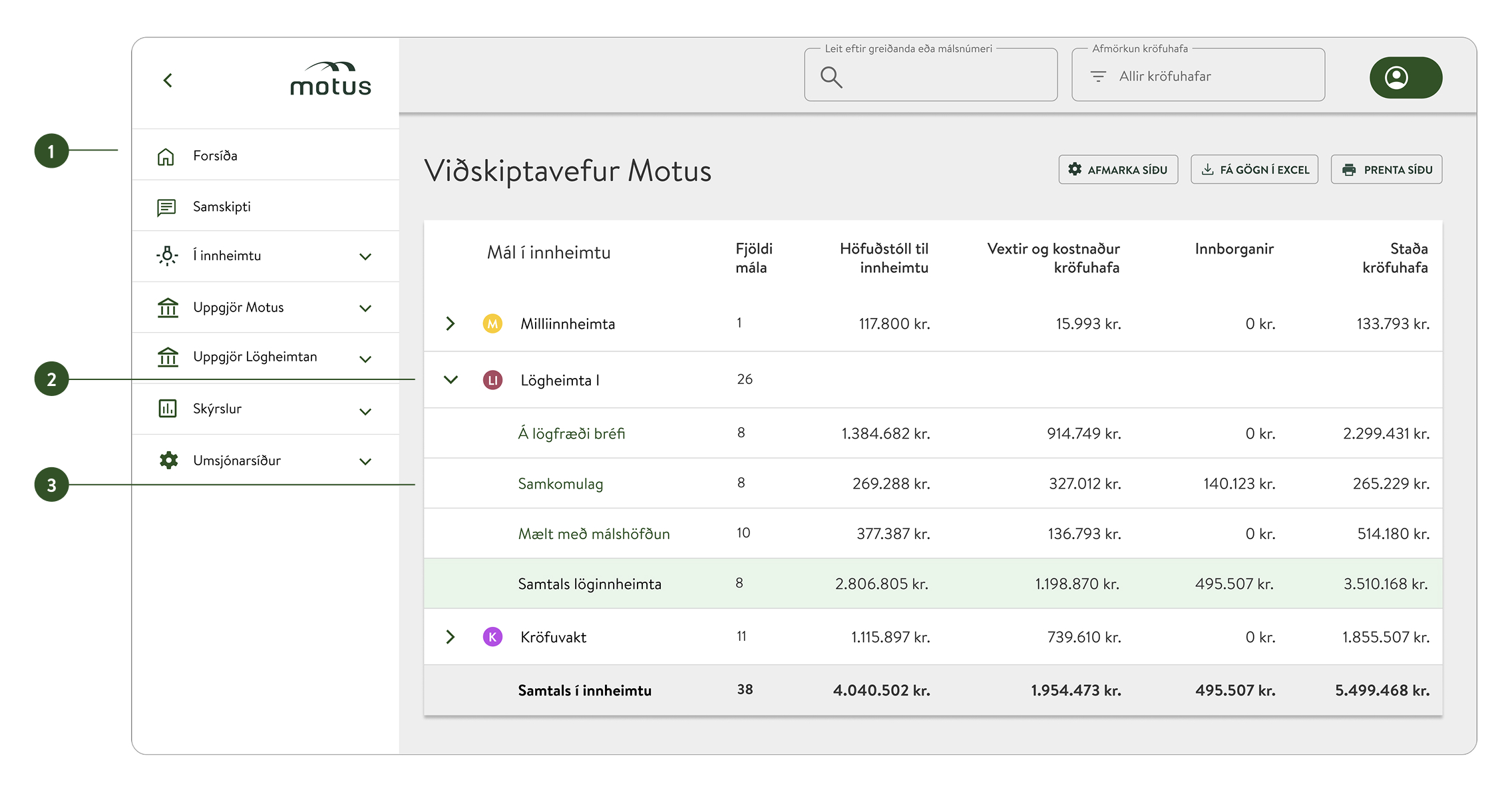Click the search magnifier icon
1512x792 pixels.
pos(831,77)
